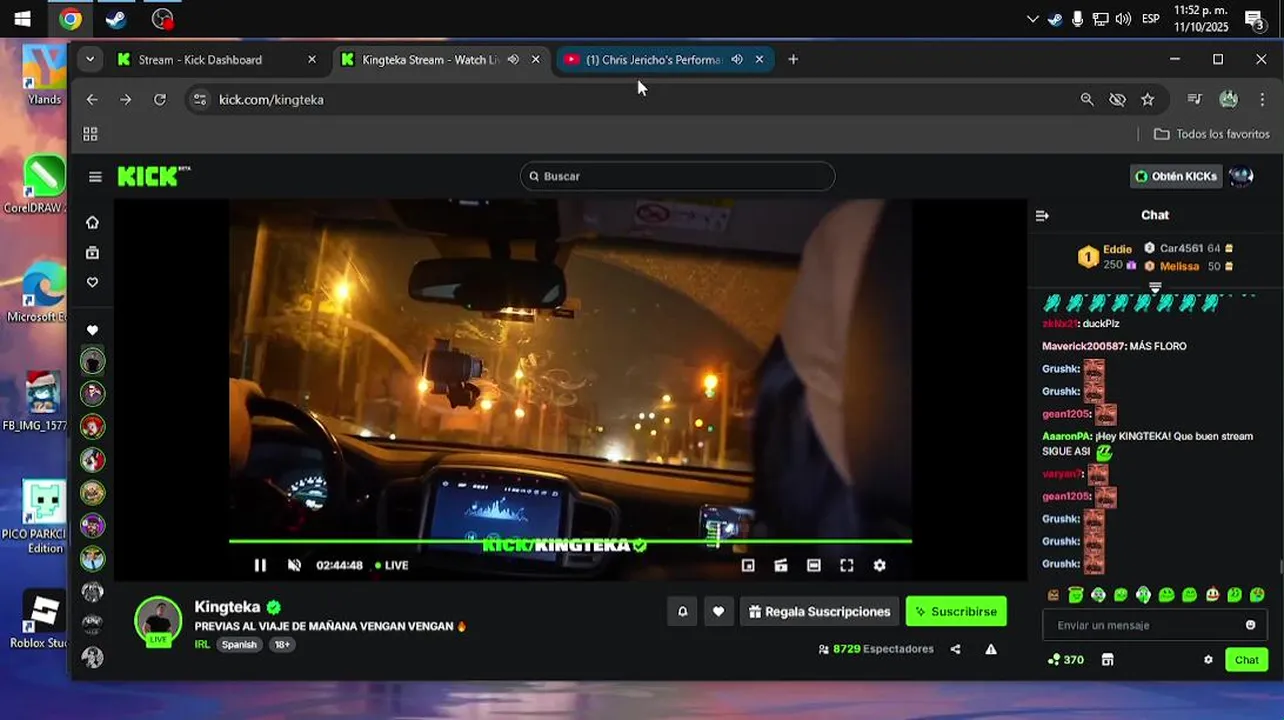
Task: Focus the Buscar search field
Action: click(678, 176)
